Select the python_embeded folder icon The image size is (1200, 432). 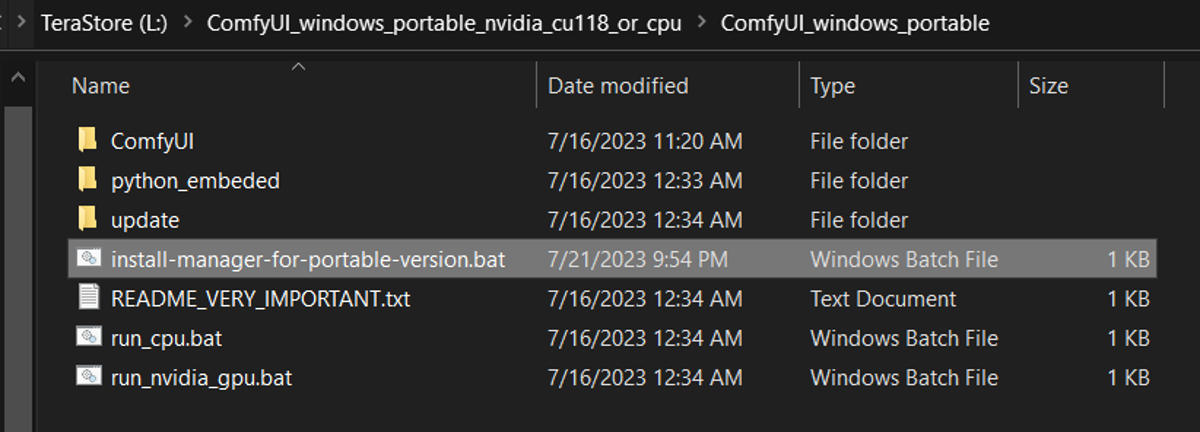[88, 180]
